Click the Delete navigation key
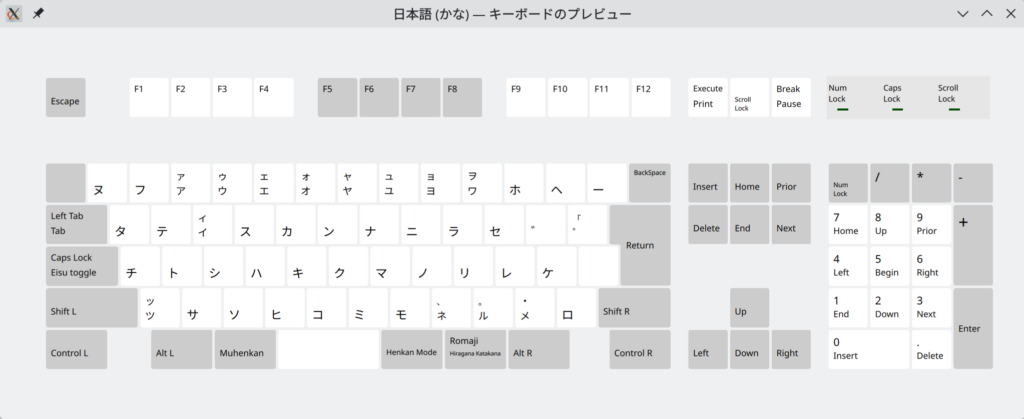The width and height of the screenshot is (1024, 419). click(x=708, y=226)
